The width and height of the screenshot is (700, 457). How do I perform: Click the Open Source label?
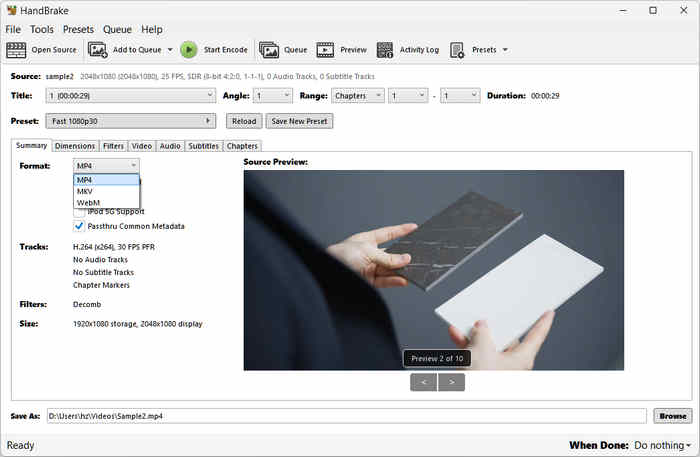click(x=54, y=50)
